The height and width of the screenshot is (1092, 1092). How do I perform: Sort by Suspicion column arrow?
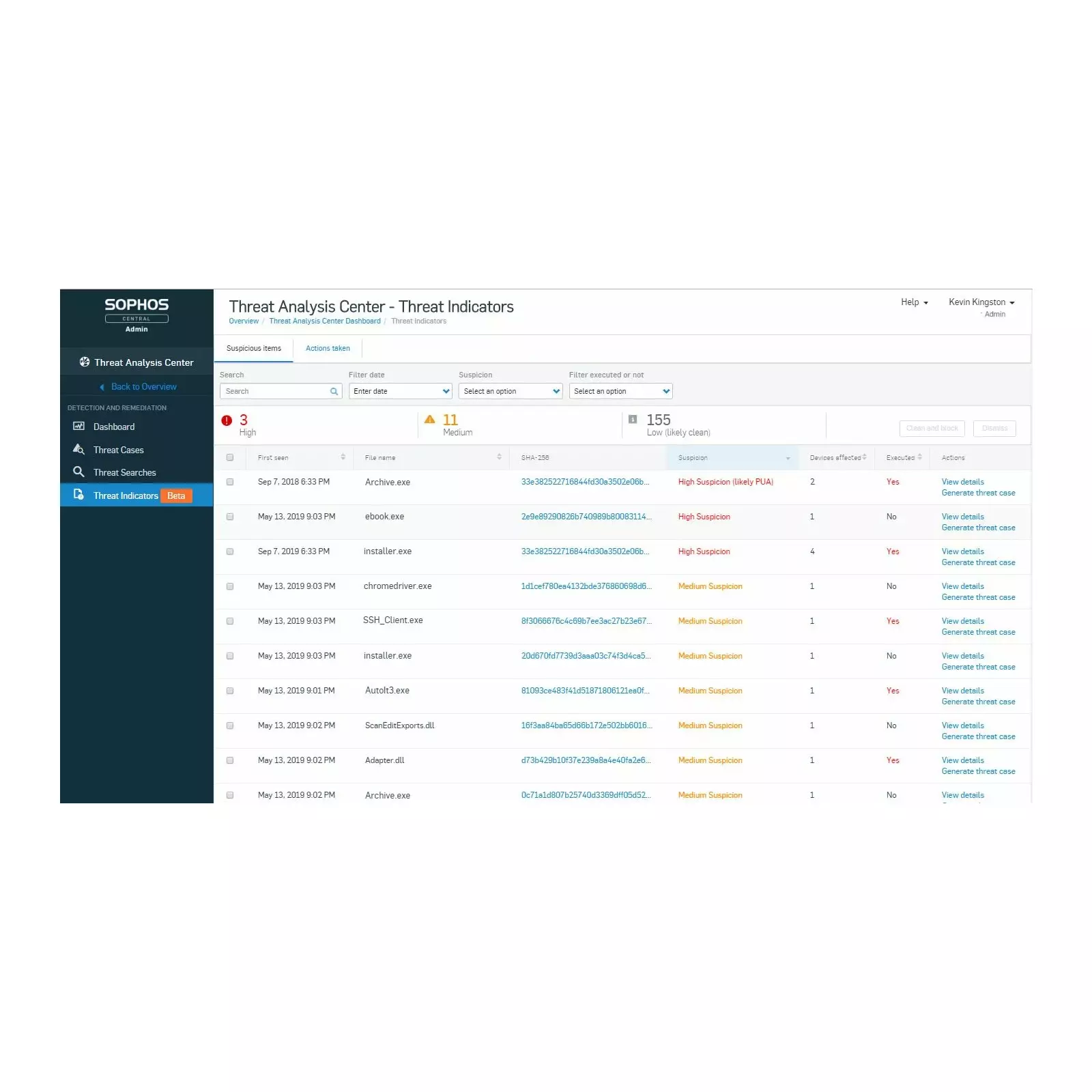click(x=788, y=458)
